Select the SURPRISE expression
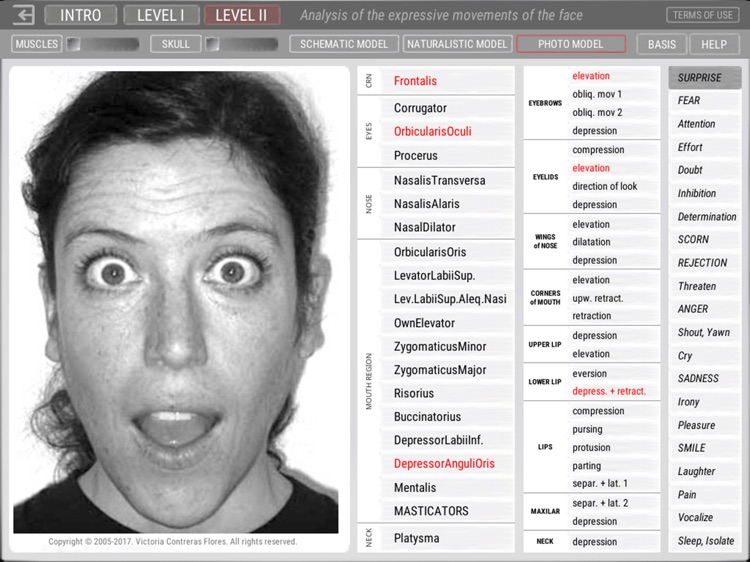 tap(705, 77)
